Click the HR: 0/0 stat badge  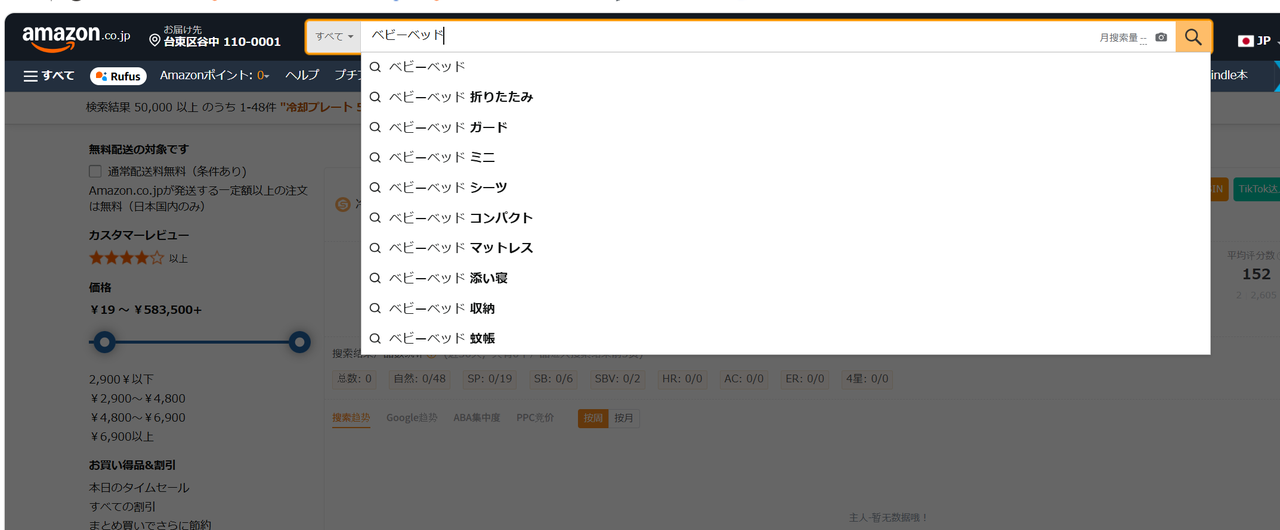click(683, 379)
